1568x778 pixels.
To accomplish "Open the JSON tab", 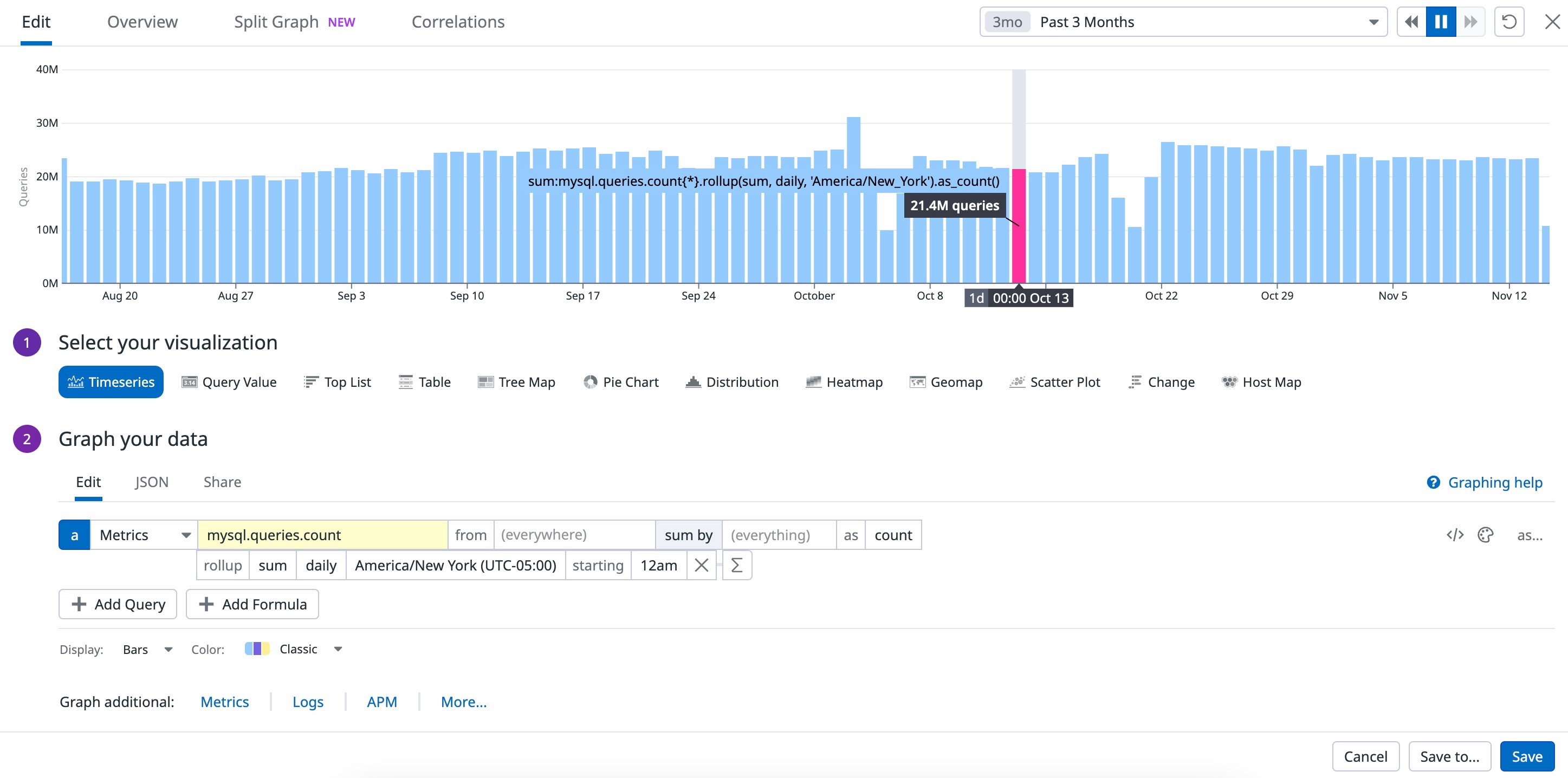I will tap(152, 482).
